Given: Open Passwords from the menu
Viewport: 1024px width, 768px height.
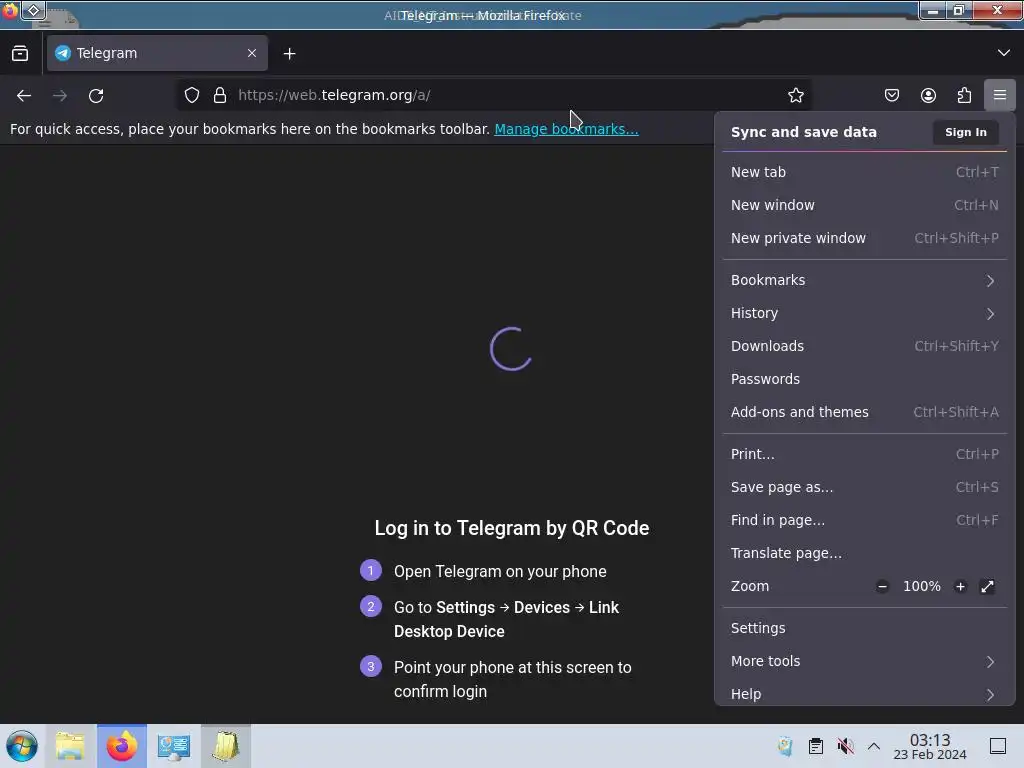Looking at the screenshot, I should coord(865,379).
